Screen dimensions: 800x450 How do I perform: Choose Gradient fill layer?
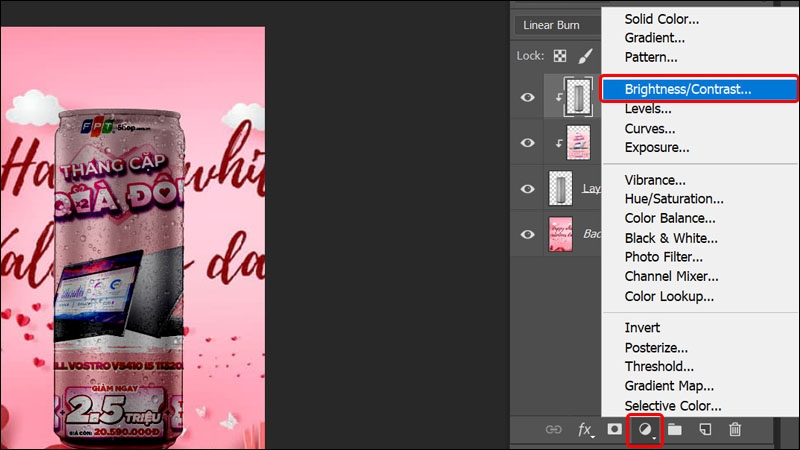655,38
